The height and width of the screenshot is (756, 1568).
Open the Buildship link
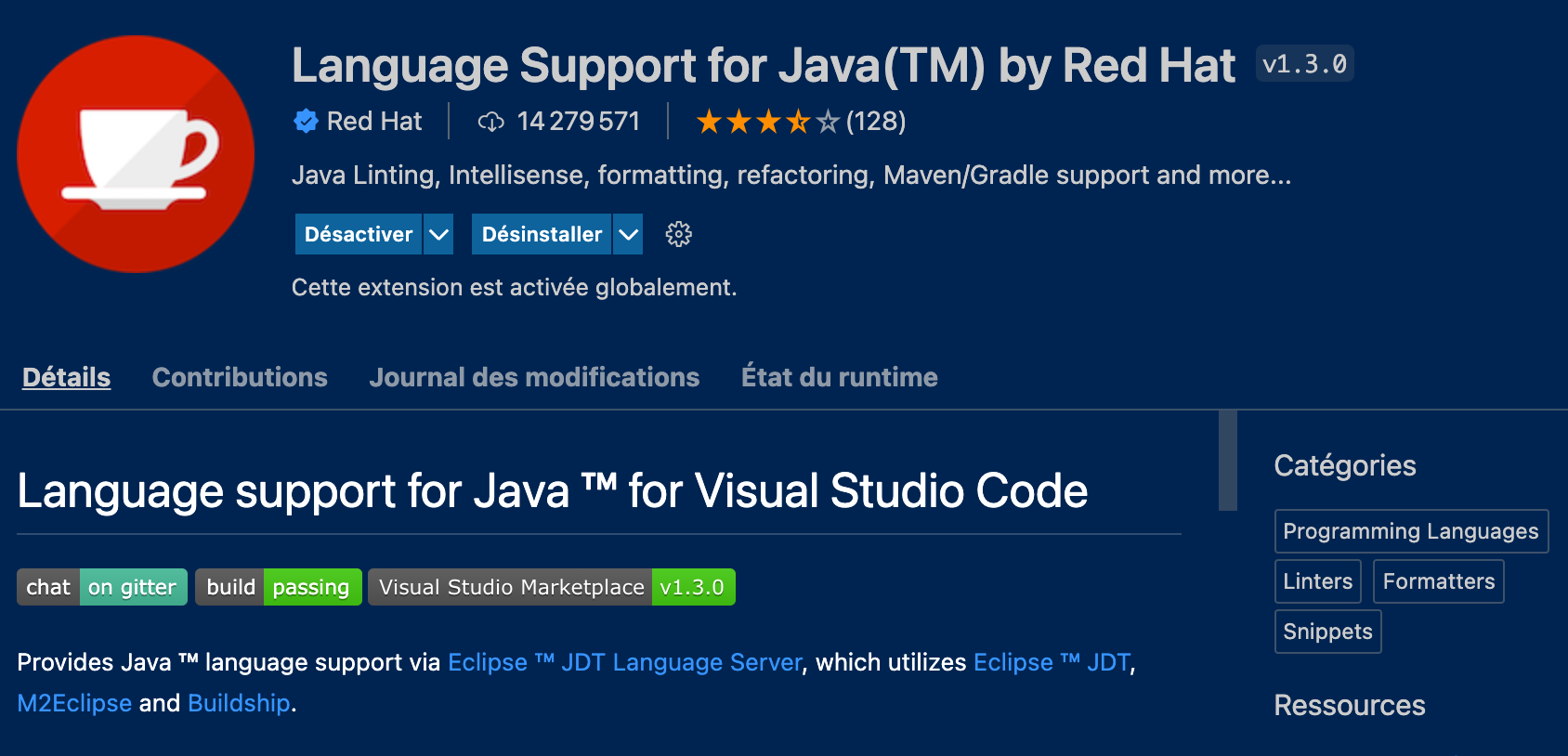[239, 703]
